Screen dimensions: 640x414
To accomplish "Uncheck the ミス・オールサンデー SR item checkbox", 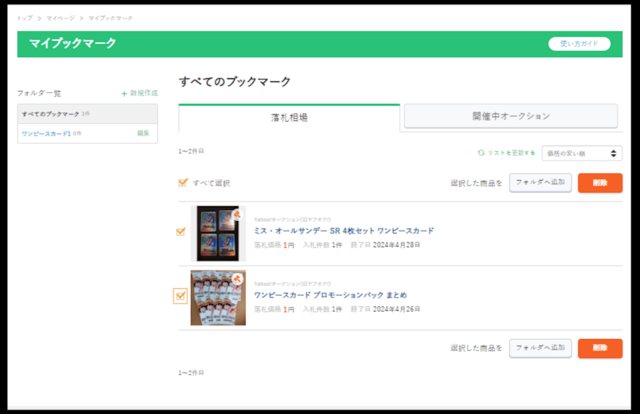I will pyautogui.click(x=181, y=232).
